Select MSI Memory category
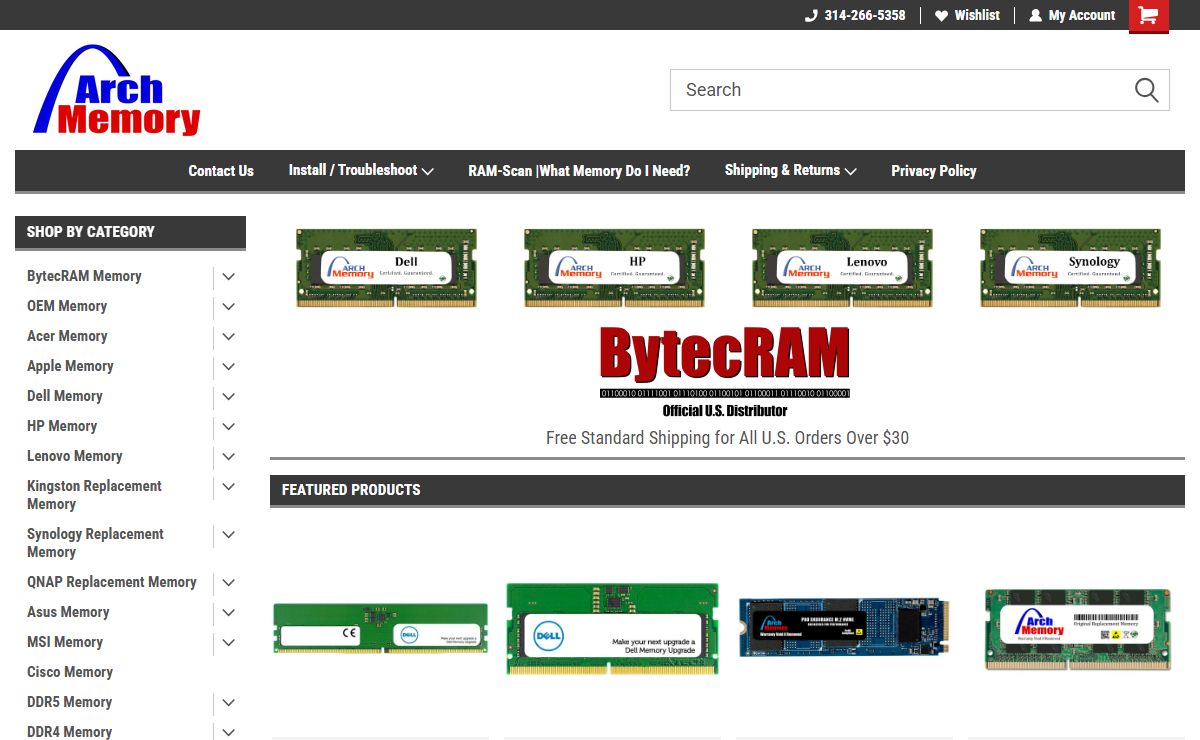 coord(65,642)
